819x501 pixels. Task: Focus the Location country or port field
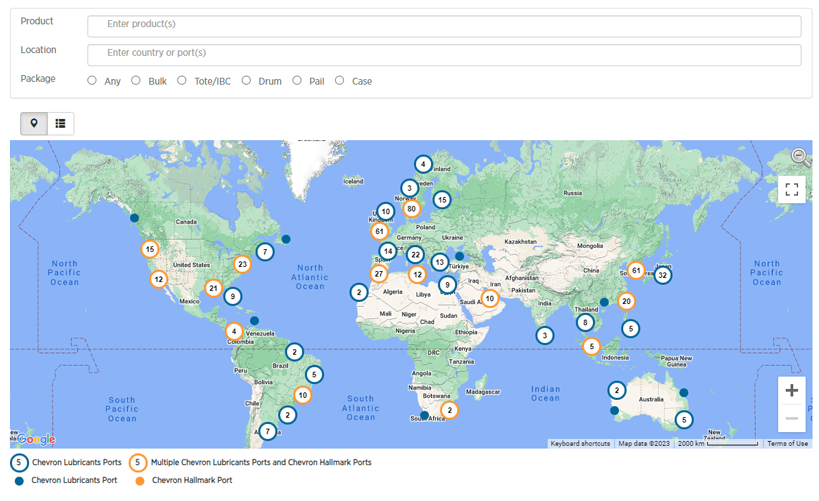point(444,54)
